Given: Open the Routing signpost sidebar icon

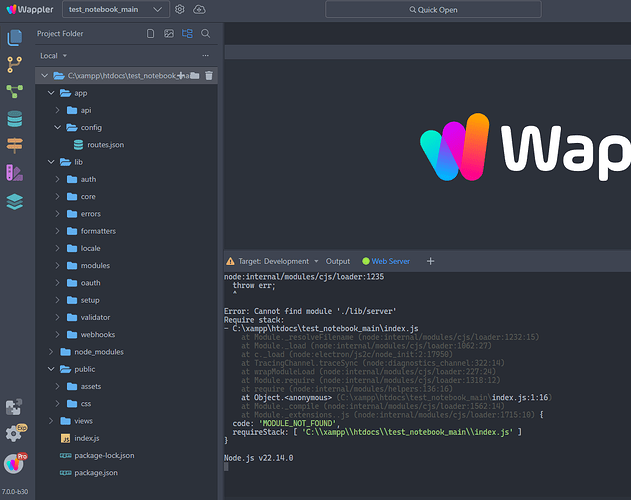Looking at the screenshot, I should coord(14,146).
